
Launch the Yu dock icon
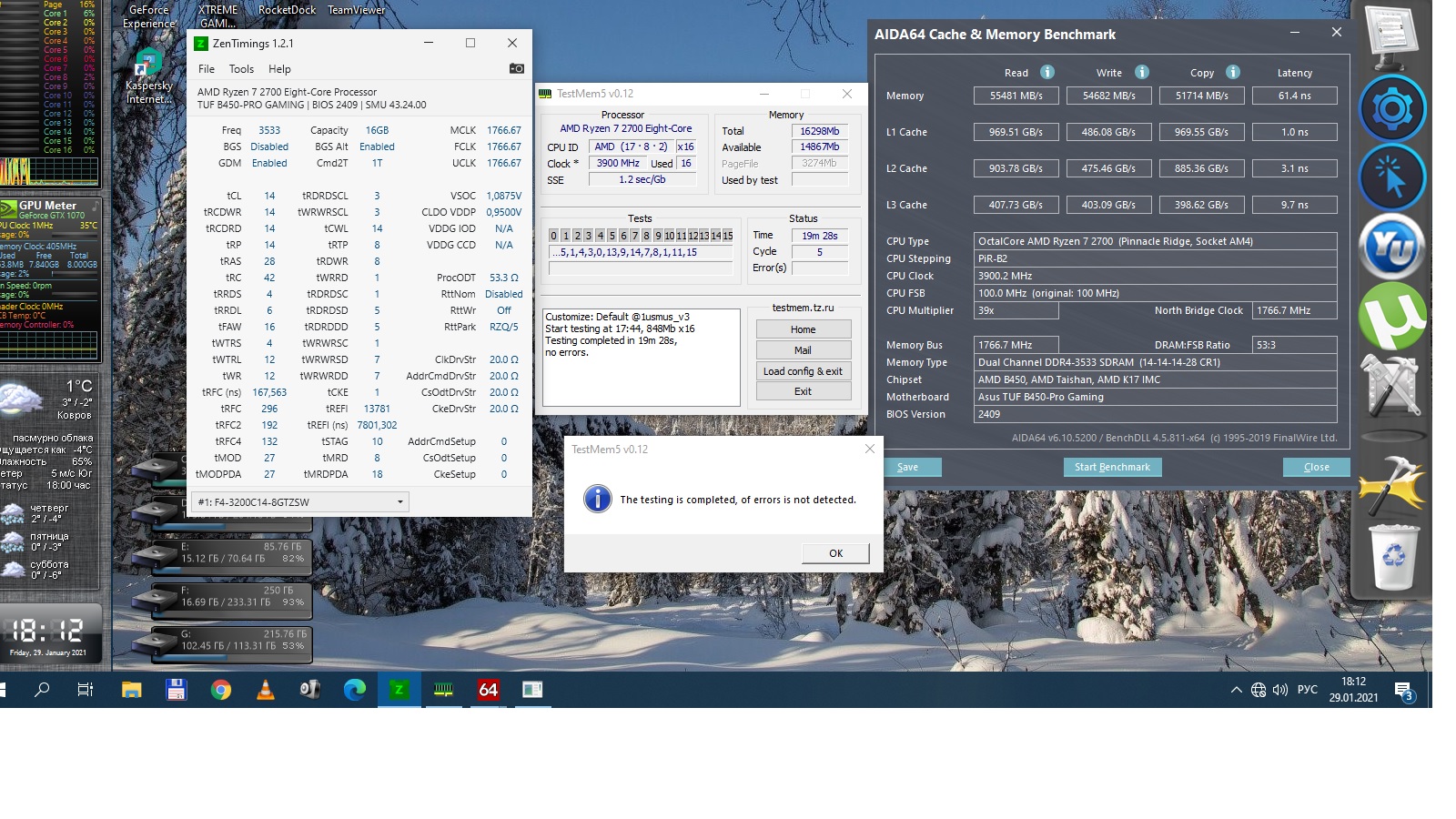(1392, 247)
